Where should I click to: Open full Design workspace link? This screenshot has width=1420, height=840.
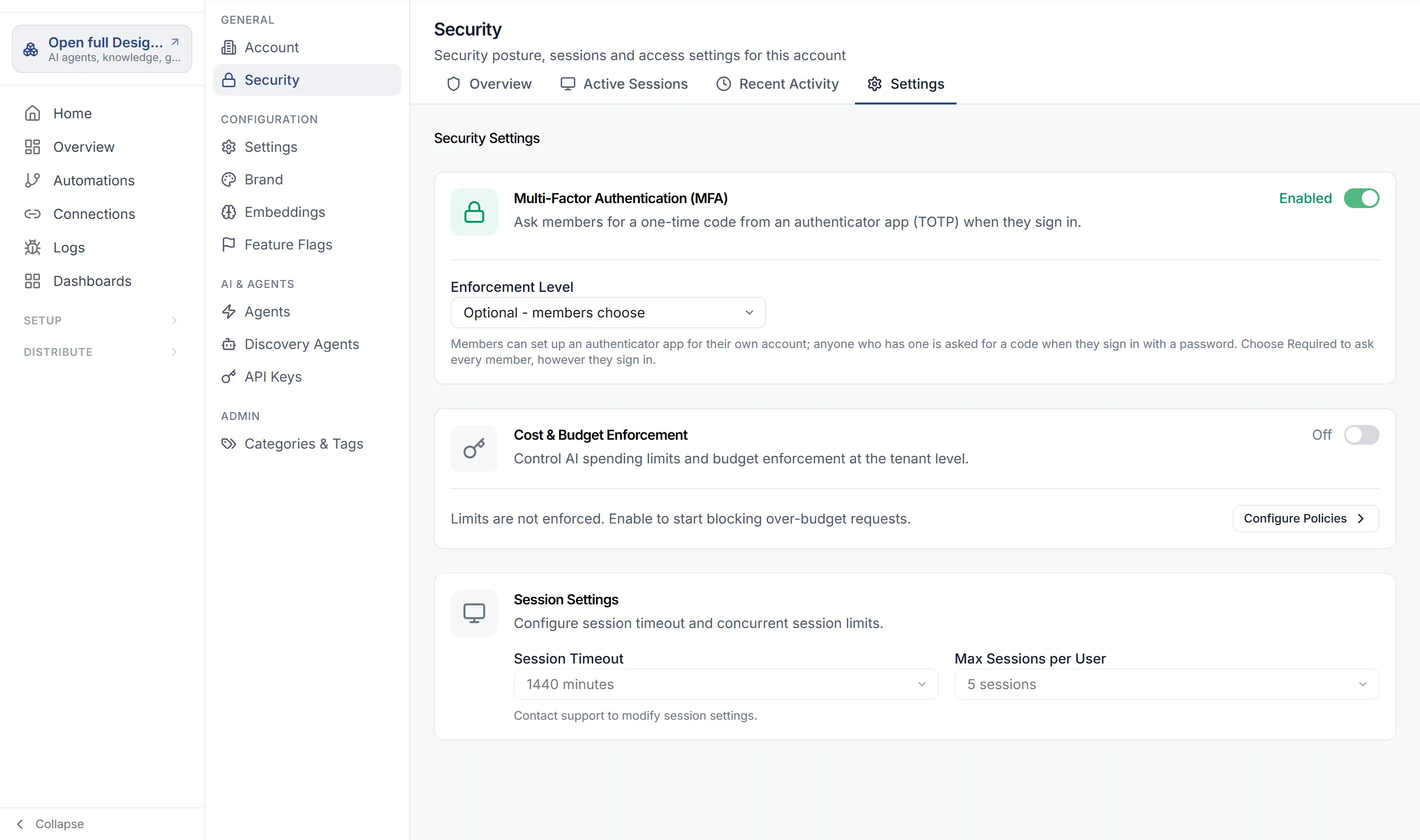click(x=102, y=49)
